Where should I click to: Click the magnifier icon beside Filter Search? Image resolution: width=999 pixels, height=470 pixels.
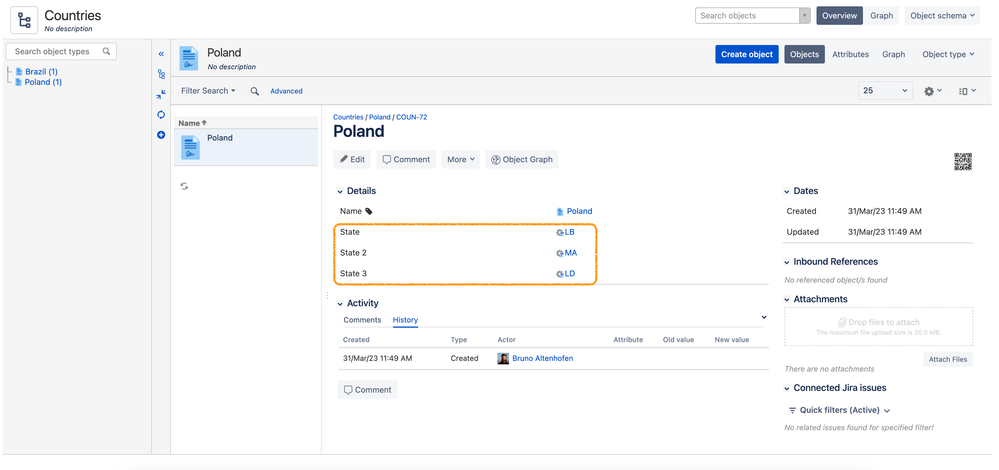pyautogui.click(x=255, y=91)
